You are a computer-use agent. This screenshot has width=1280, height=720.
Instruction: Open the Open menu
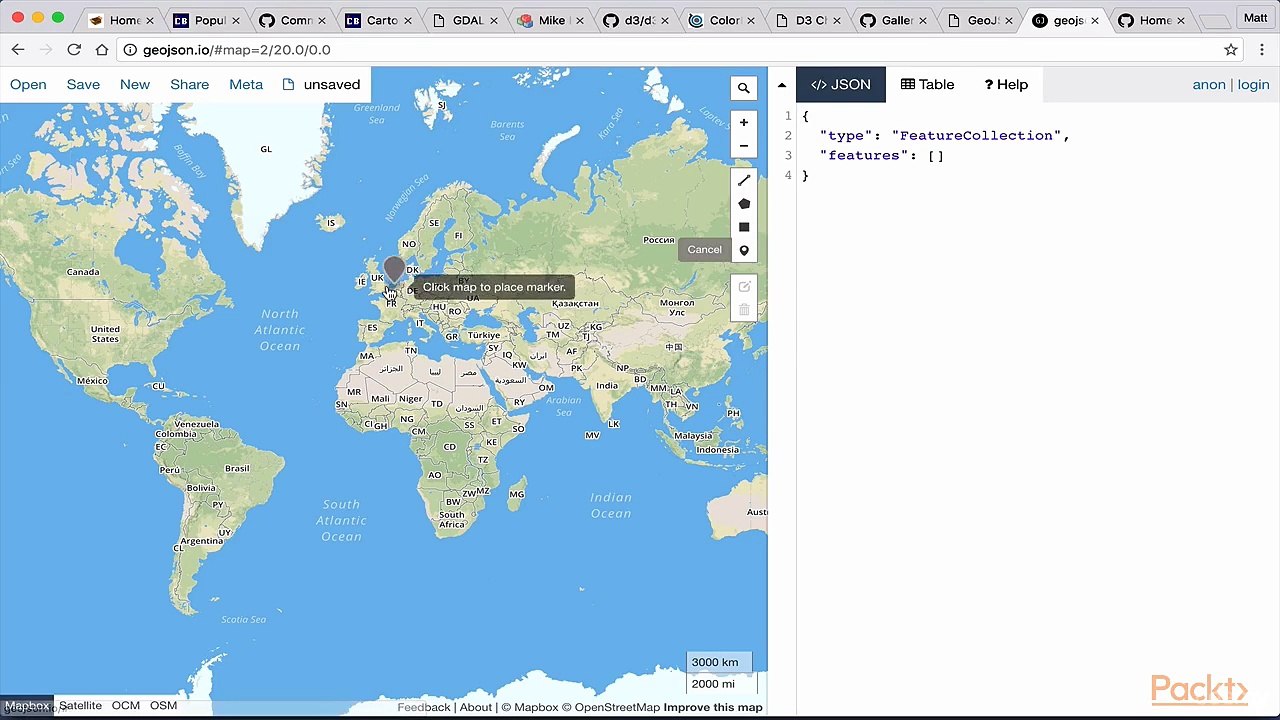28,85
